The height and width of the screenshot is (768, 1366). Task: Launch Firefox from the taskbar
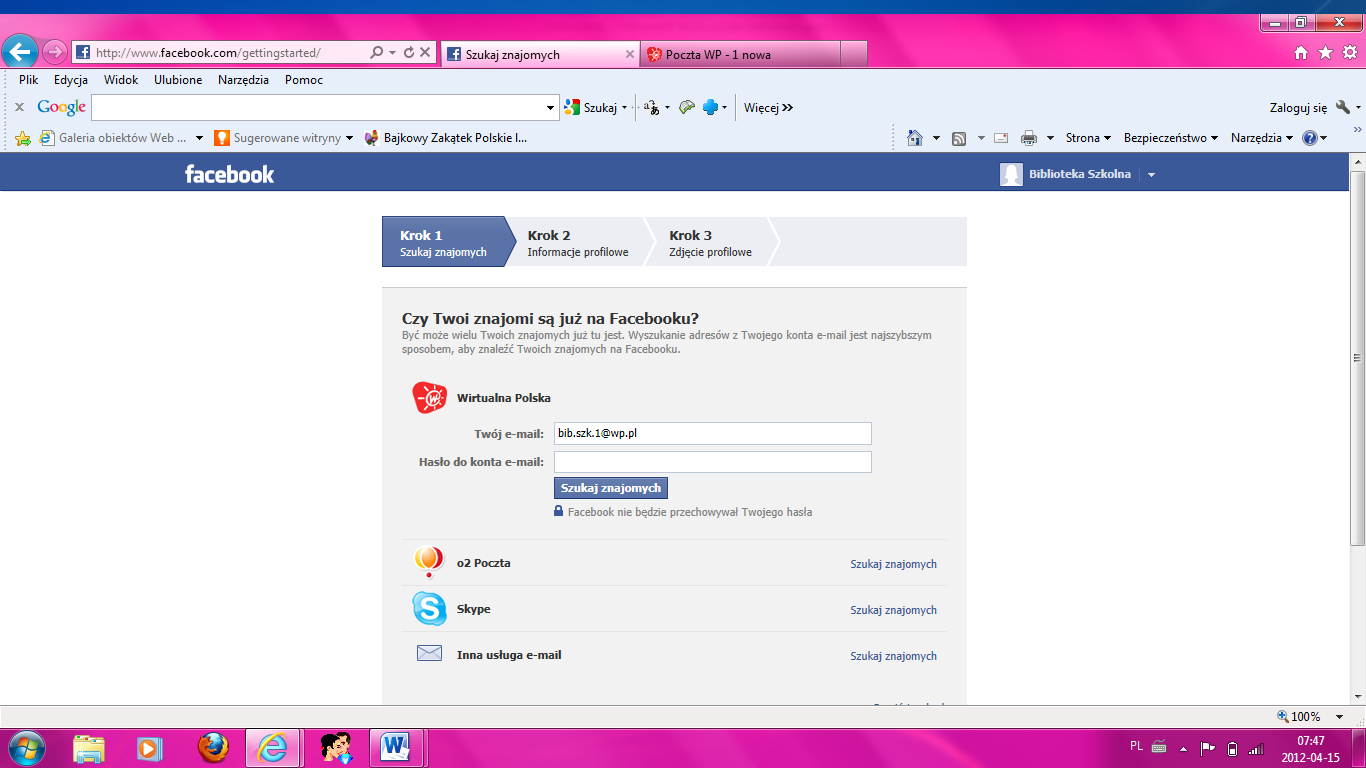213,747
